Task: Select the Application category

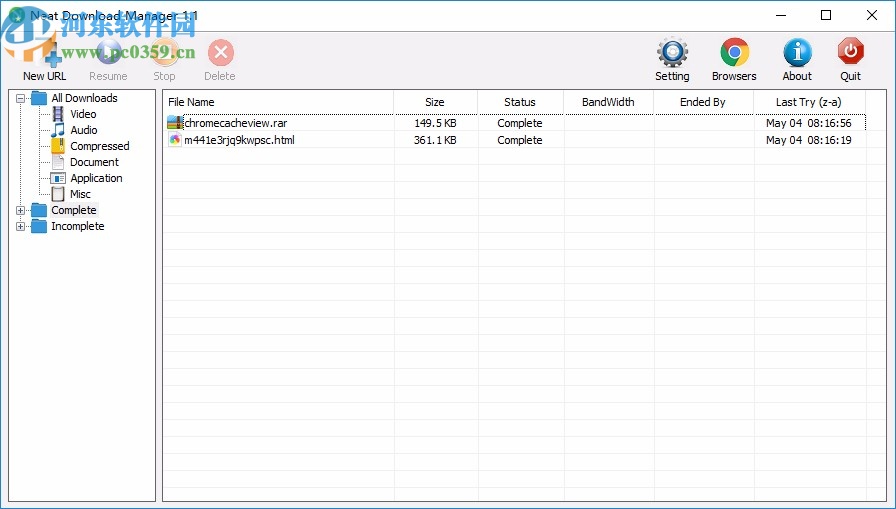Action: click(x=97, y=178)
